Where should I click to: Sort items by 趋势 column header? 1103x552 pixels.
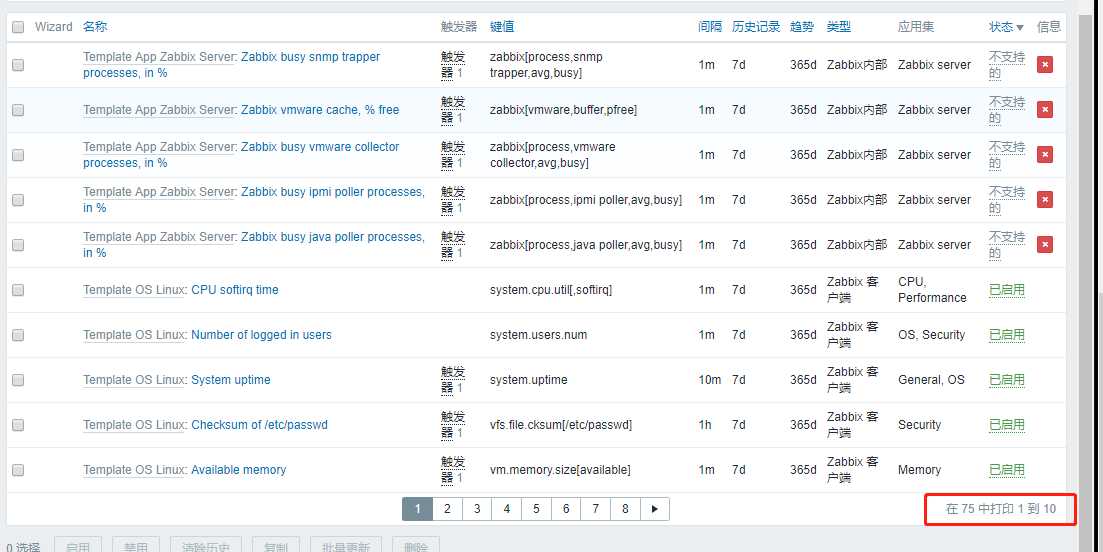(x=802, y=27)
